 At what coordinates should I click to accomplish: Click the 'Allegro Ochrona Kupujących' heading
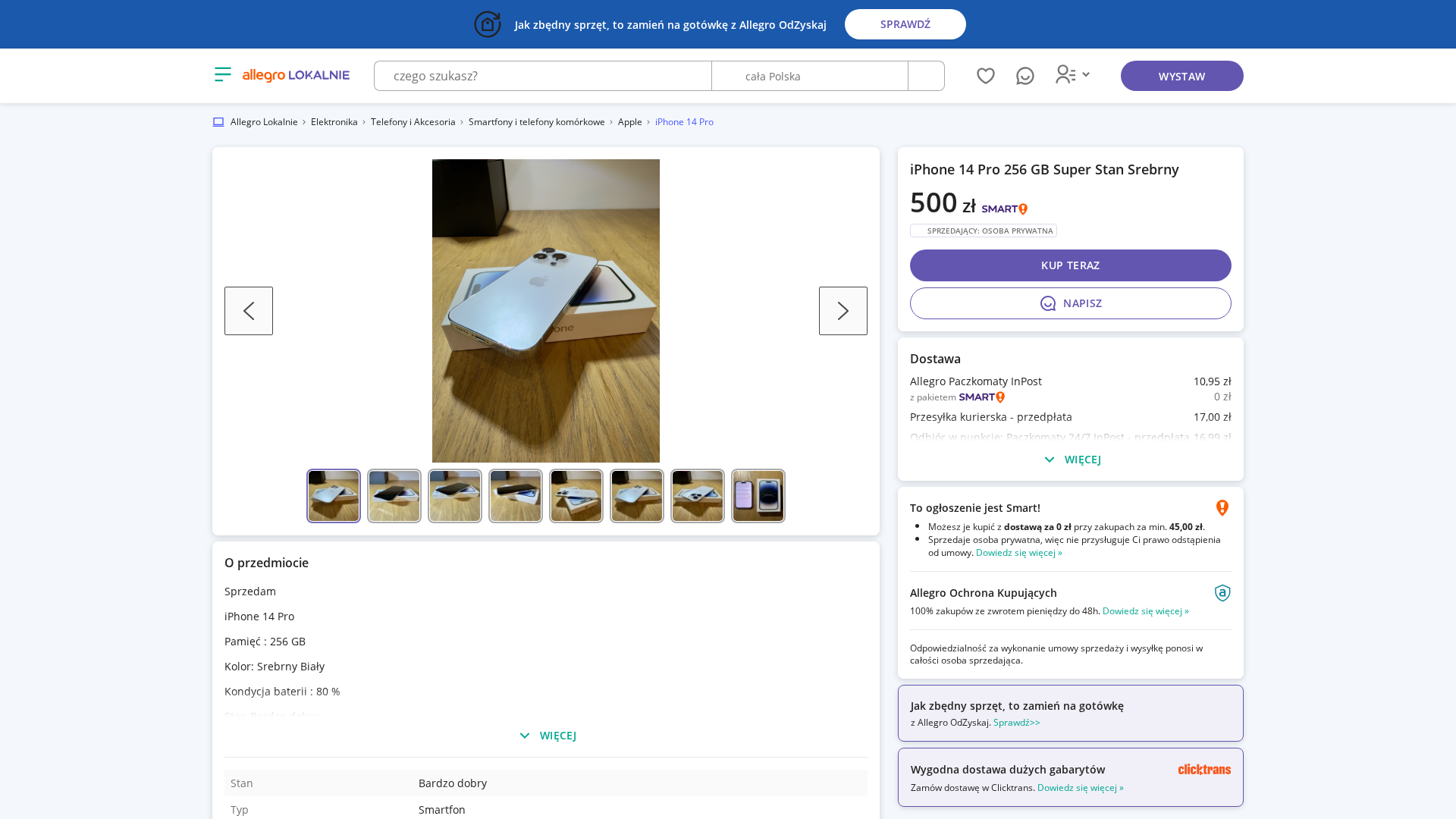pos(984,593)
